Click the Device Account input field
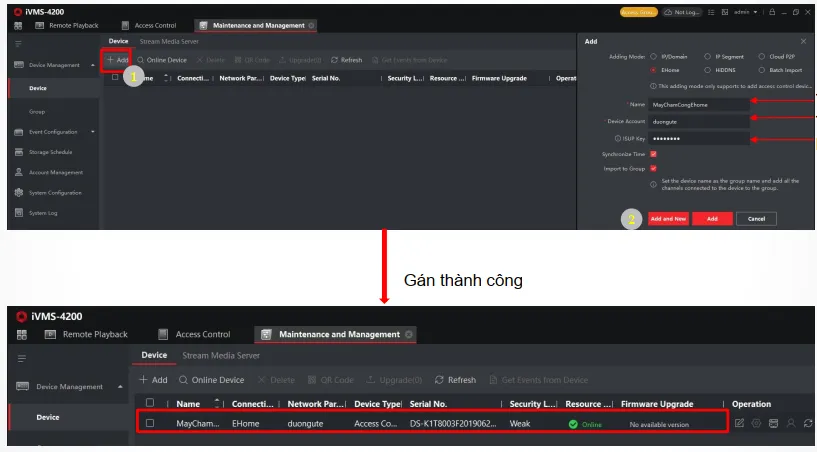 [x=697, y=121]
